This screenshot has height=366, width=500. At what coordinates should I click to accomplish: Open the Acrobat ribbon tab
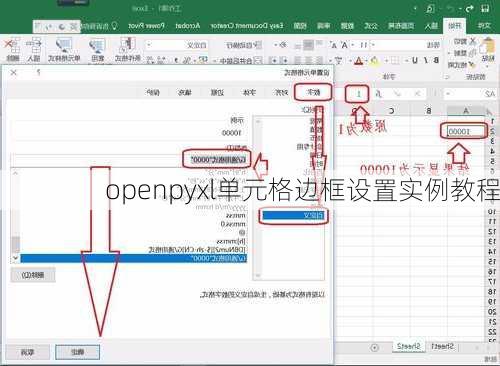point(188,26)
